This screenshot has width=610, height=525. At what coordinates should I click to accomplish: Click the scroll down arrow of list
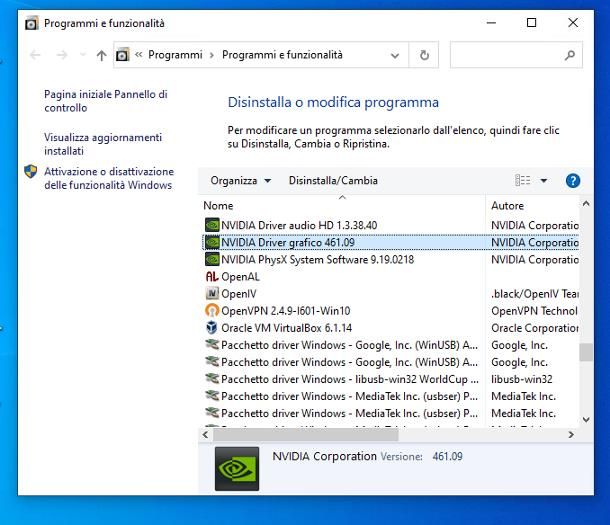click(586, 420)
